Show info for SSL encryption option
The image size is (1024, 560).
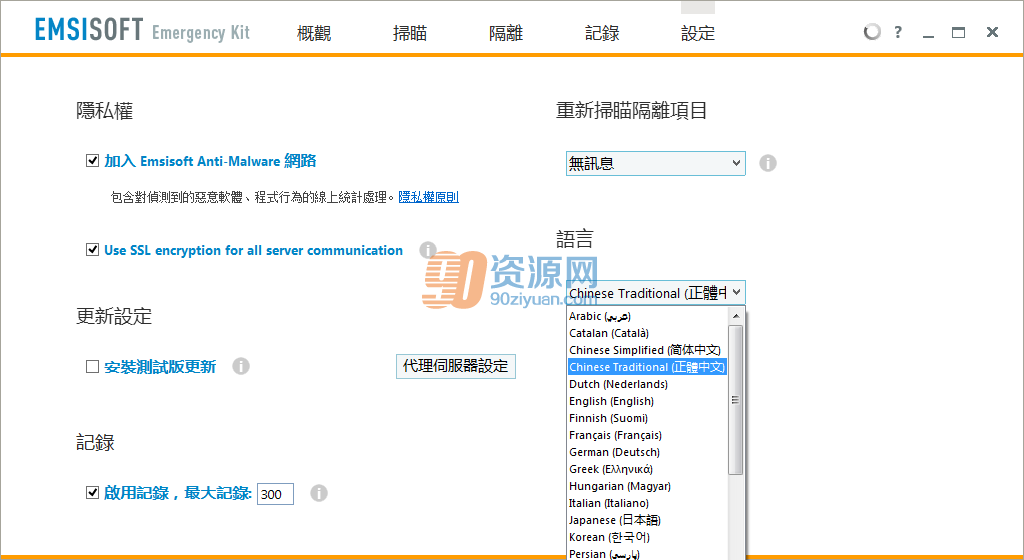[x=428, y=250]
